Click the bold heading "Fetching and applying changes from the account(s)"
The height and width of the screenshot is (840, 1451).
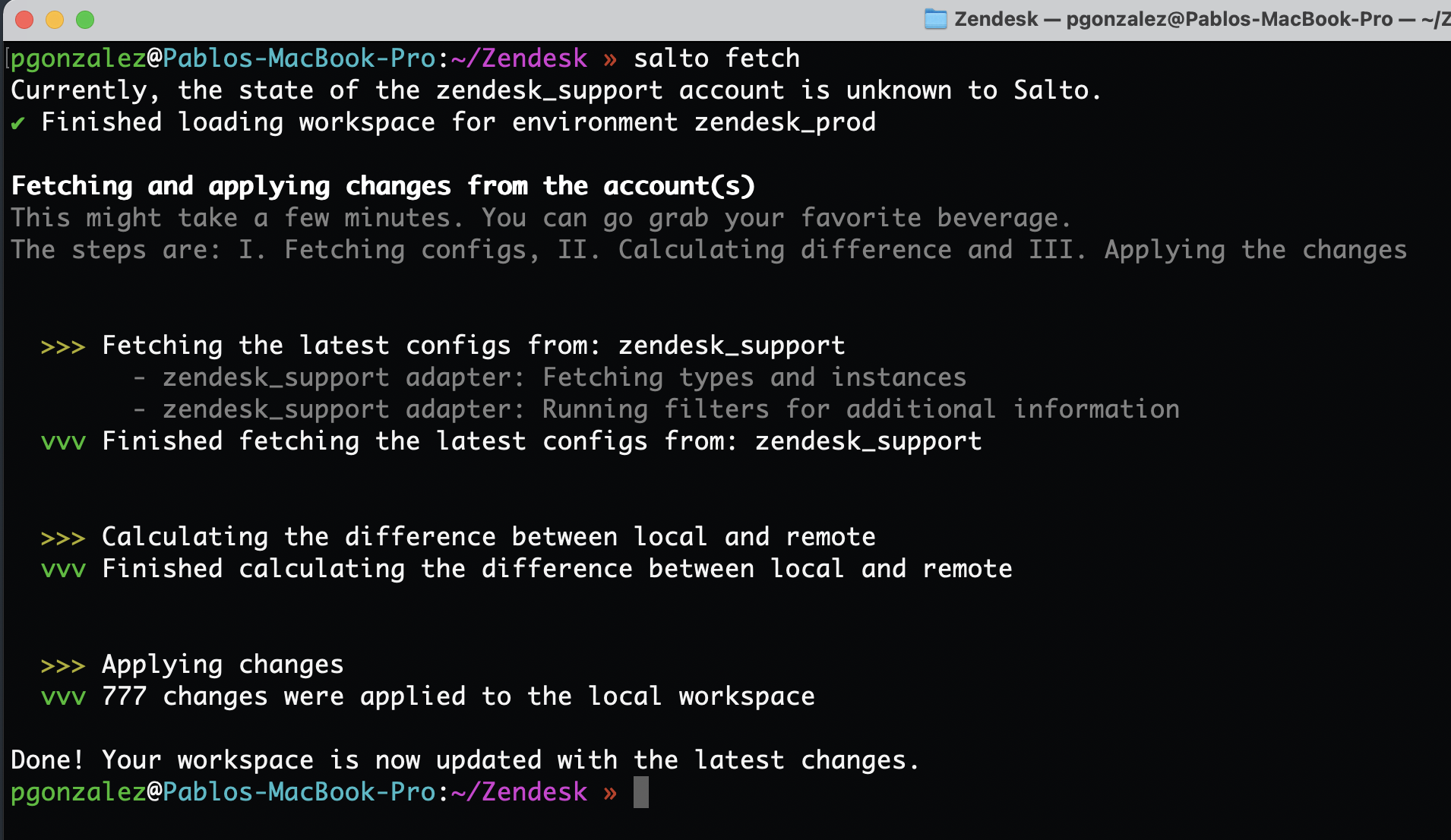(383, 186)
